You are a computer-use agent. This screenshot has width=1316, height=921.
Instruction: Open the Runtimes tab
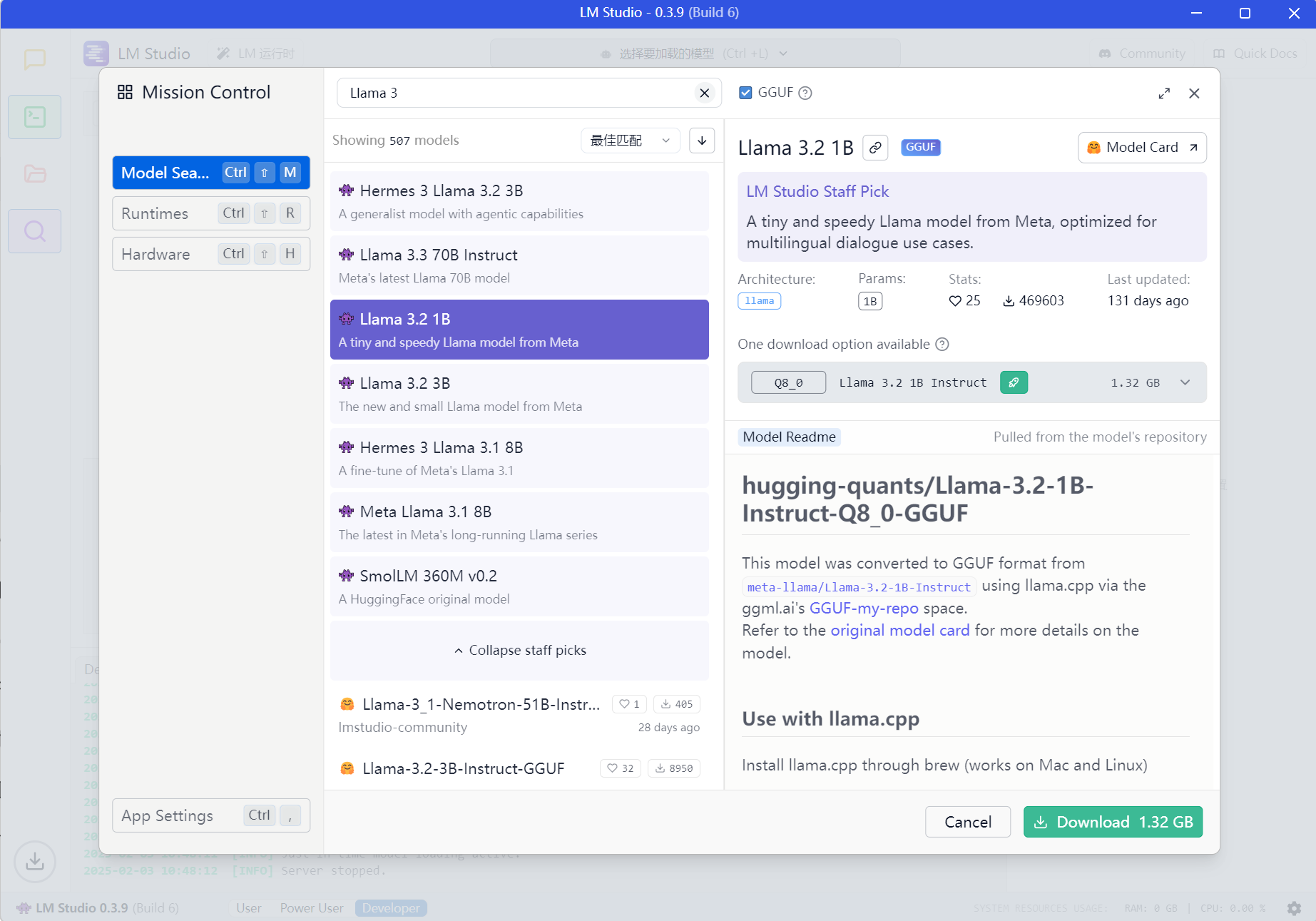tap(211, 213)
